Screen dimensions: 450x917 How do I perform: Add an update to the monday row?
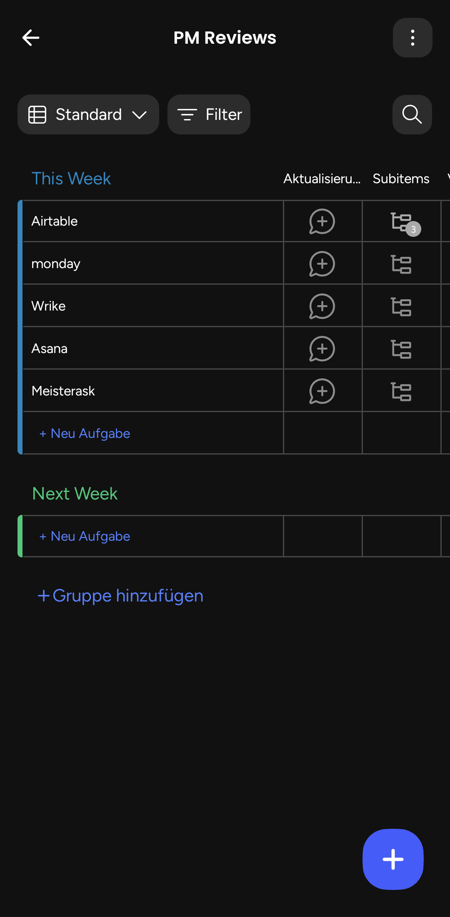(322, 264)
